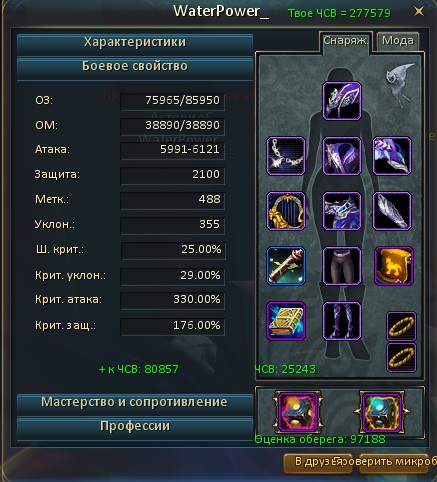Click the wand weapon slot icon

click(286, 266)
